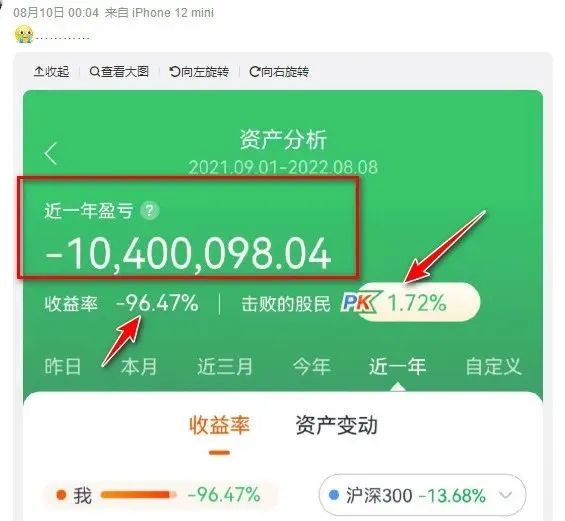The height and width of the screenshot is (521, 565).
Task: Click the -10,400,098.04 loss amount
Action: tap(188, 254)
